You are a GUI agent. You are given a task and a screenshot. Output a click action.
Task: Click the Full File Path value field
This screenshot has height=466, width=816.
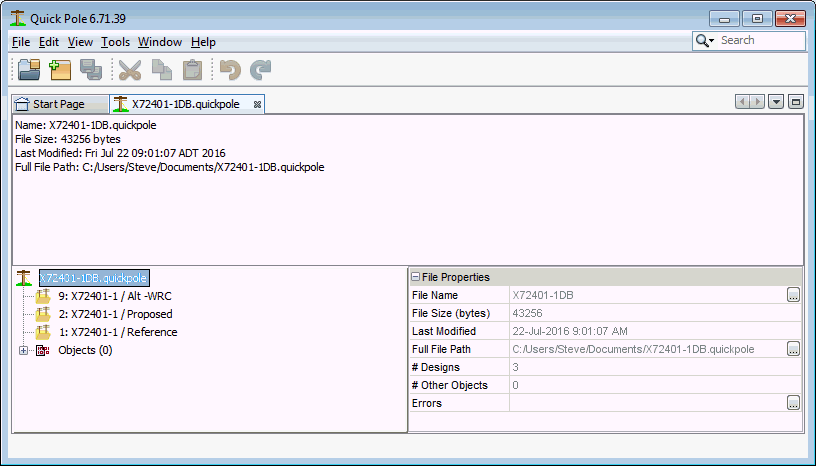647,349
